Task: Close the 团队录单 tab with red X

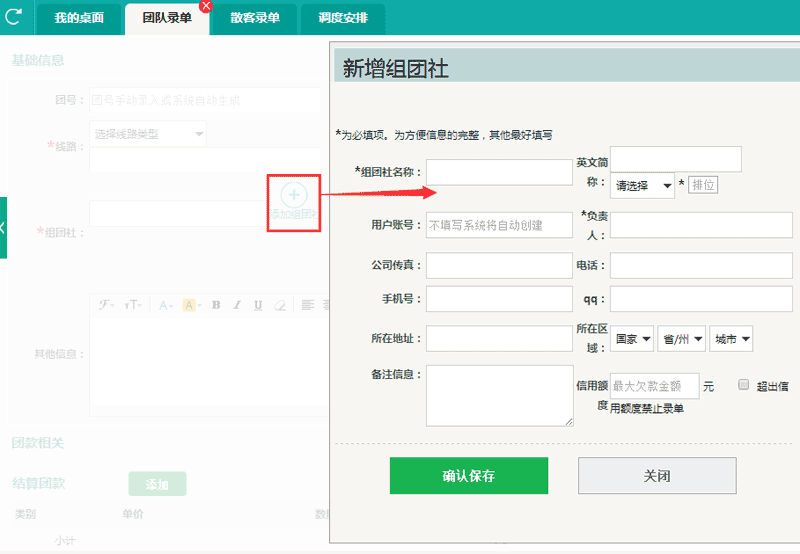Action: pos(206,6)
